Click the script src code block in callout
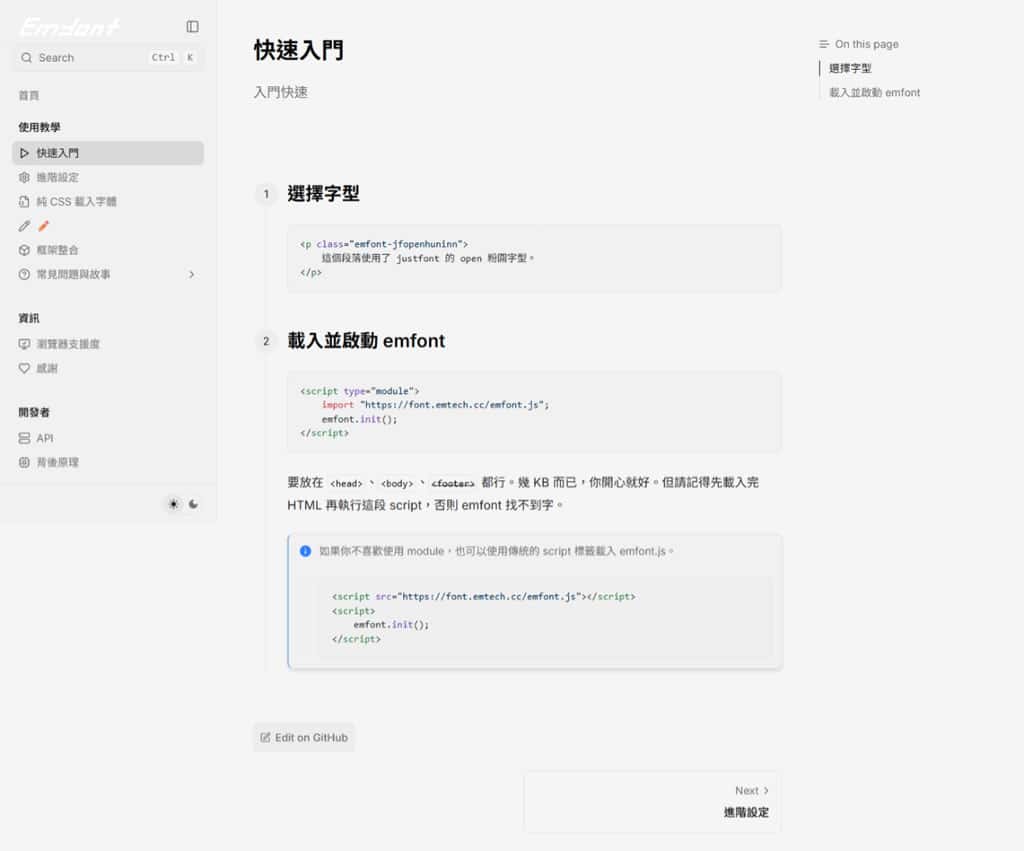 (x=545, y=617)
